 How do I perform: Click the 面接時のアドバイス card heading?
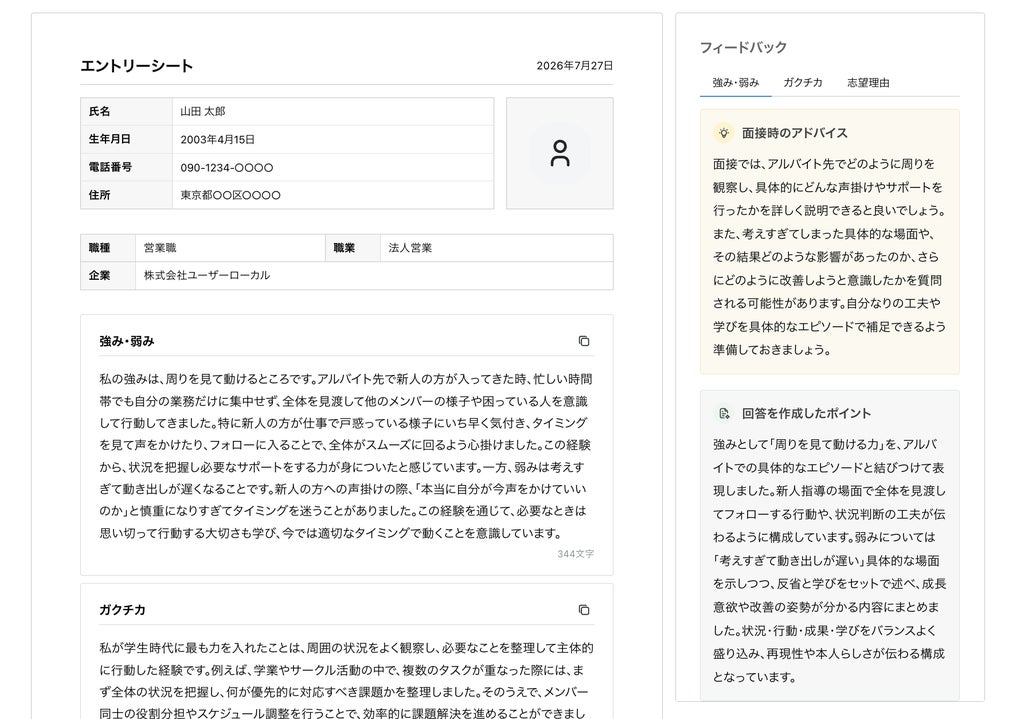[x=794, y=133]
